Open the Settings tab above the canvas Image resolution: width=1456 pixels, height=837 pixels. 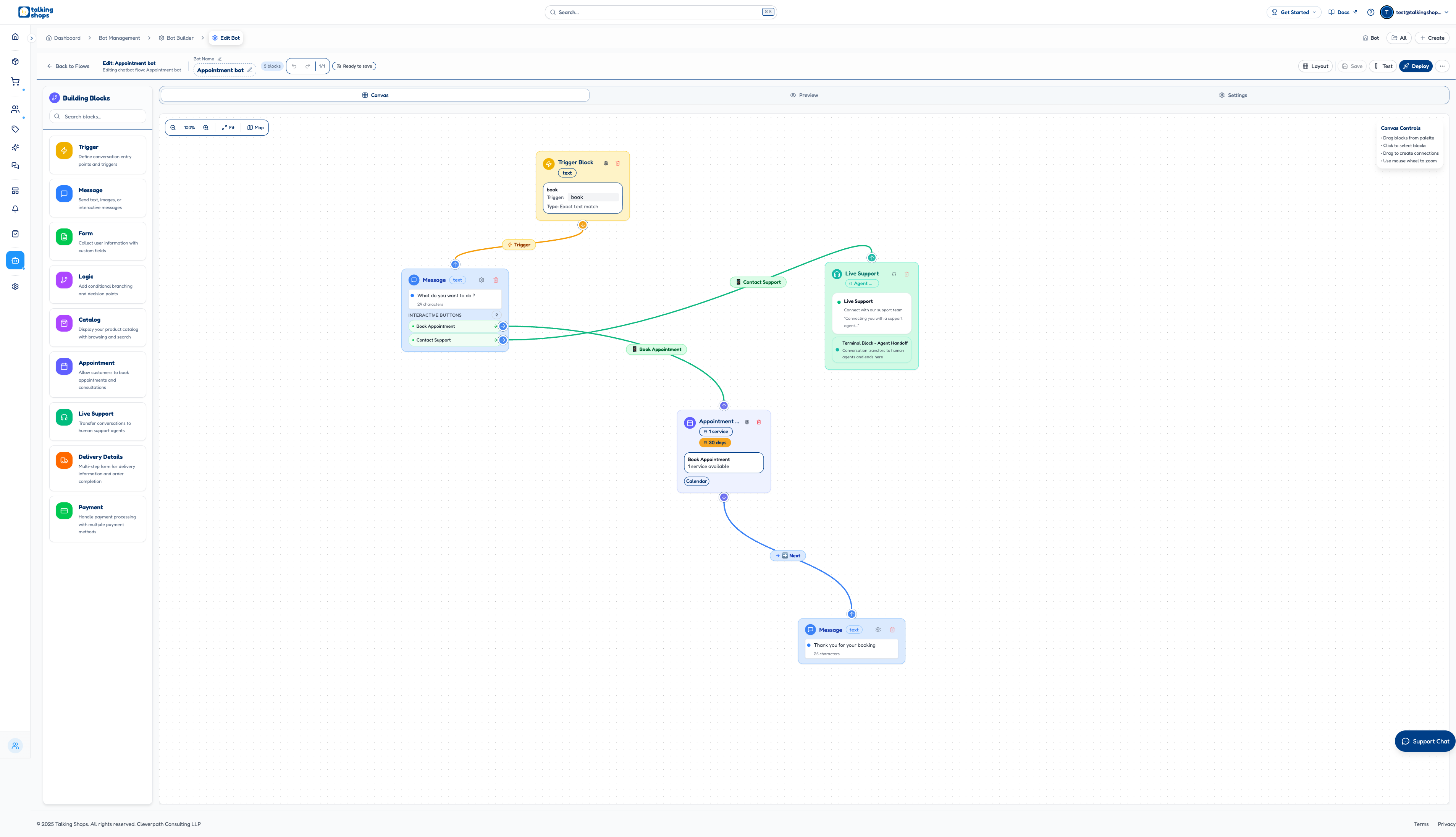(1233, 95)
